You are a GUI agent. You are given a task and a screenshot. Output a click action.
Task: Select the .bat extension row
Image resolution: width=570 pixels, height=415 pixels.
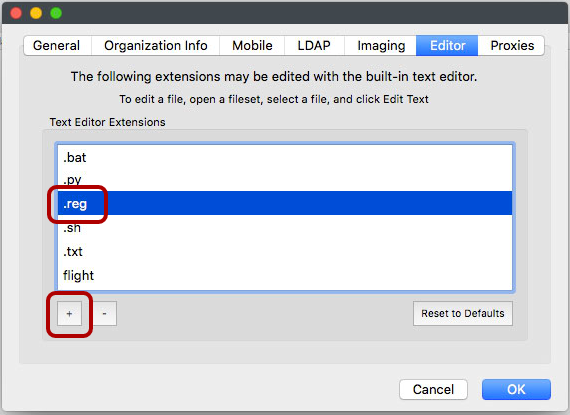point(285,158)
